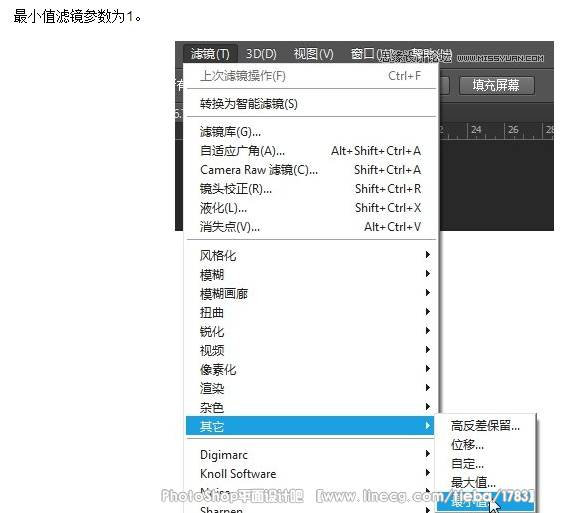Expand the 风格化 submenu
The height and width of the screenshot is (513, 585).
(311, 256)
